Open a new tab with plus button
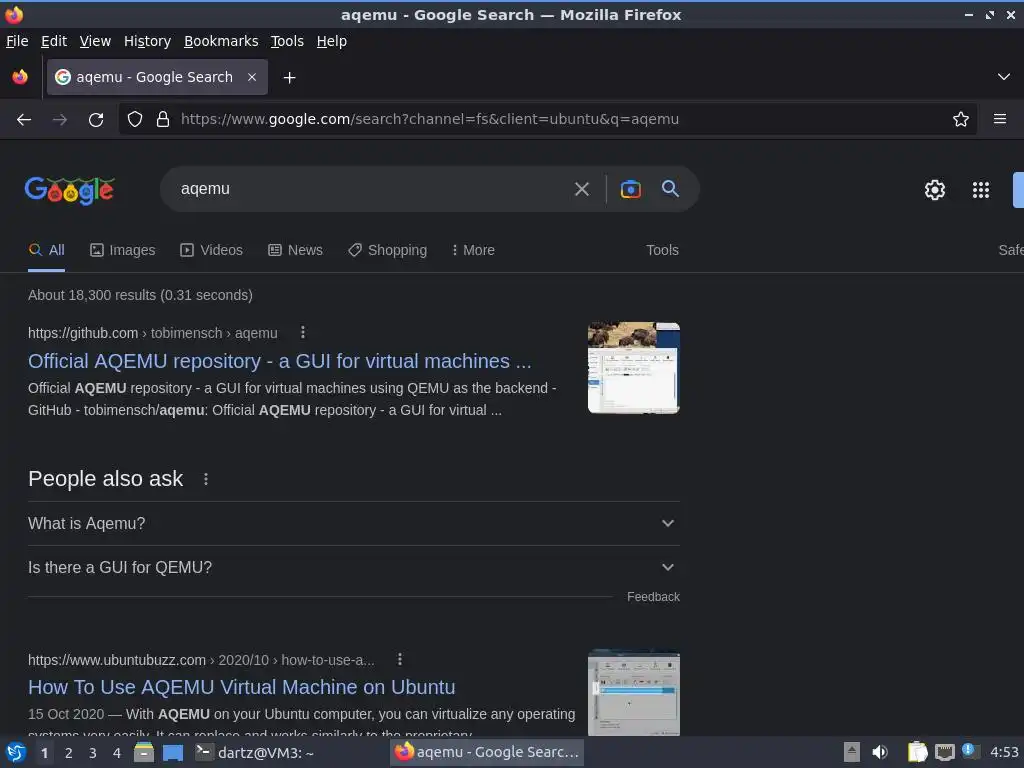The width and height of the screenshot is (1024, 768). [289, 78]
